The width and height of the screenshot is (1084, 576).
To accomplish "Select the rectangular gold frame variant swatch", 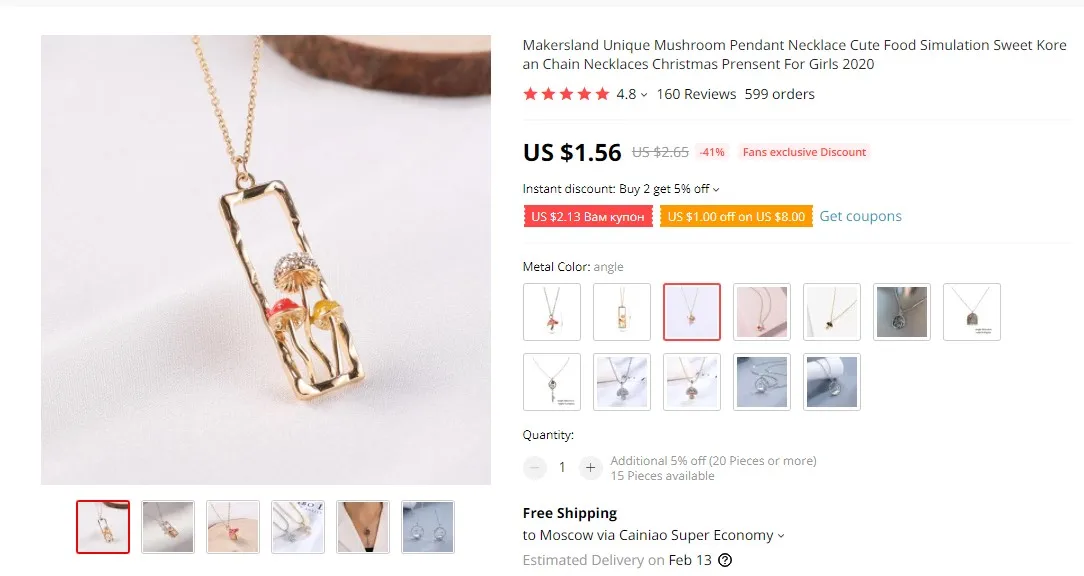I will 622,312.
